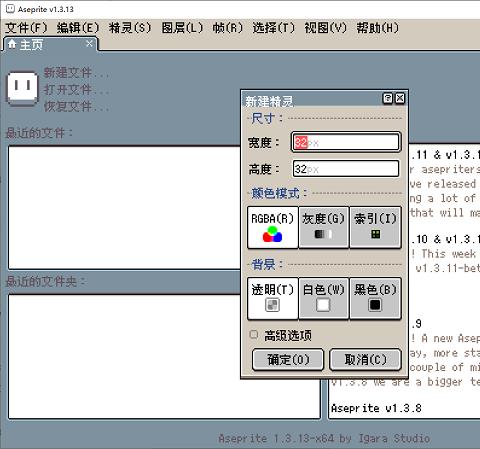The width and height of the screenshot is (480, 449).
Task: Open the 选择(T) menu
Action: click(x=274, y=28)
